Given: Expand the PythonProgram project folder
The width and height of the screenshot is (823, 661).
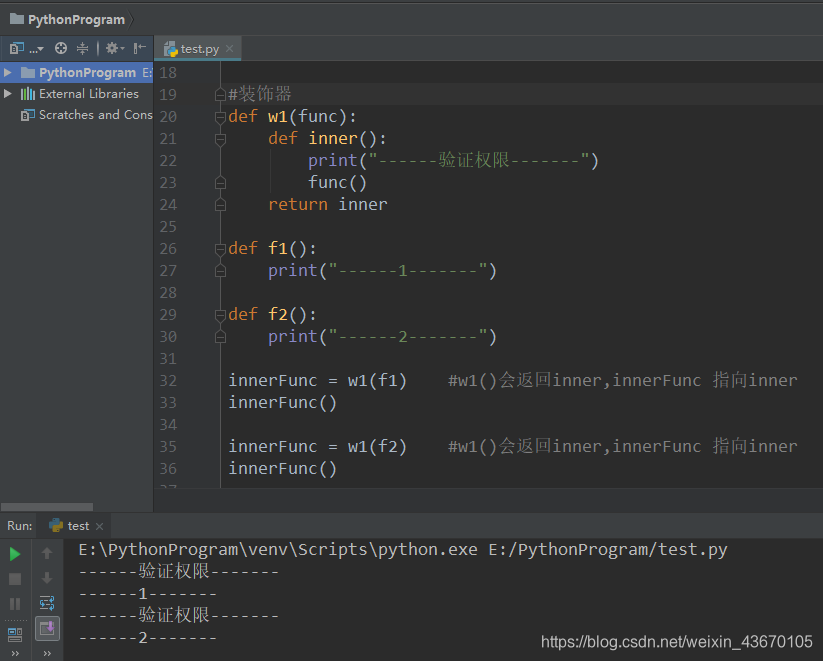Looking at the screenshot, I should [x=7, y=72].
